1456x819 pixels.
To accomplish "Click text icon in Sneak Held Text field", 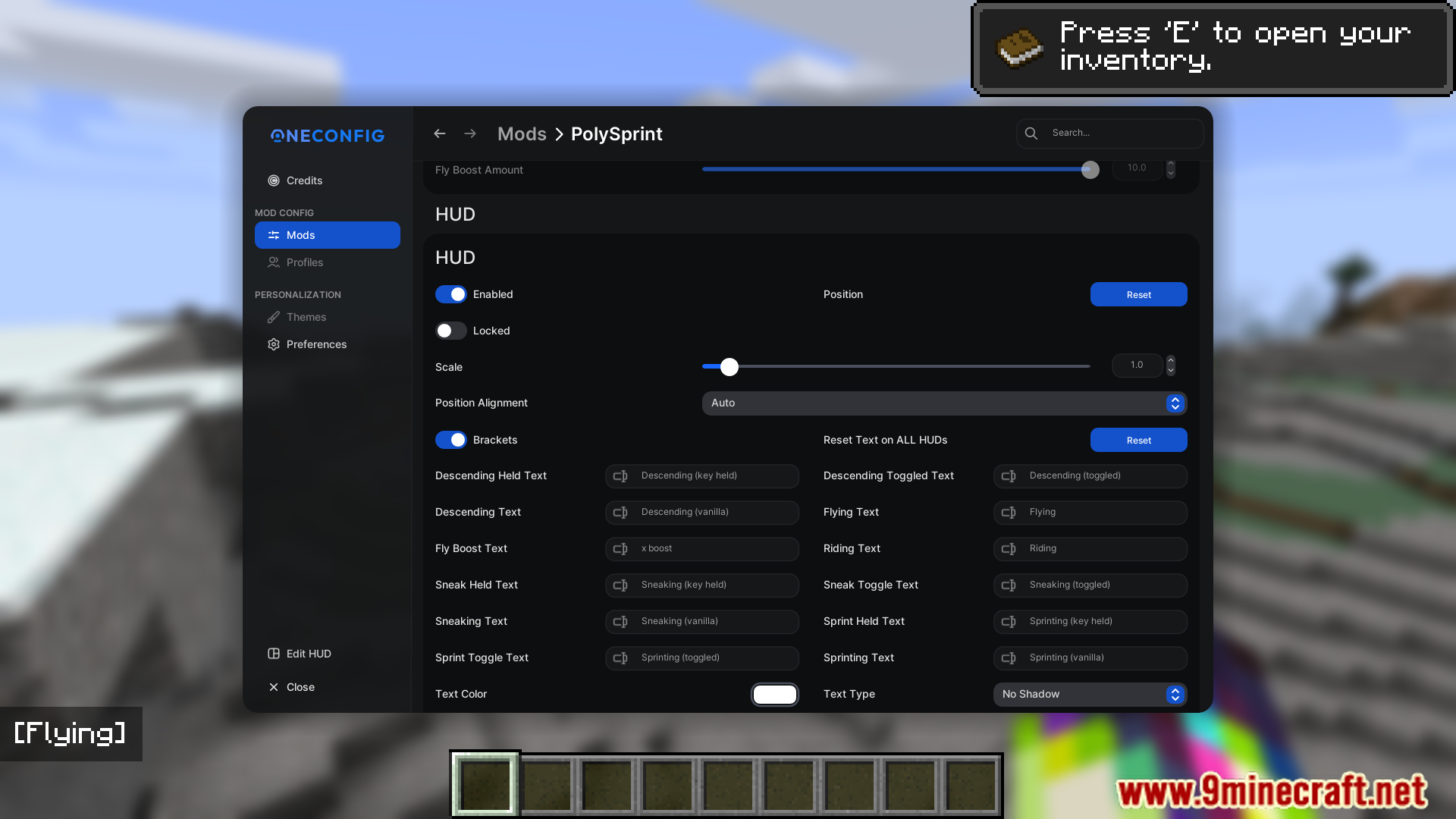I will (620, 585).
